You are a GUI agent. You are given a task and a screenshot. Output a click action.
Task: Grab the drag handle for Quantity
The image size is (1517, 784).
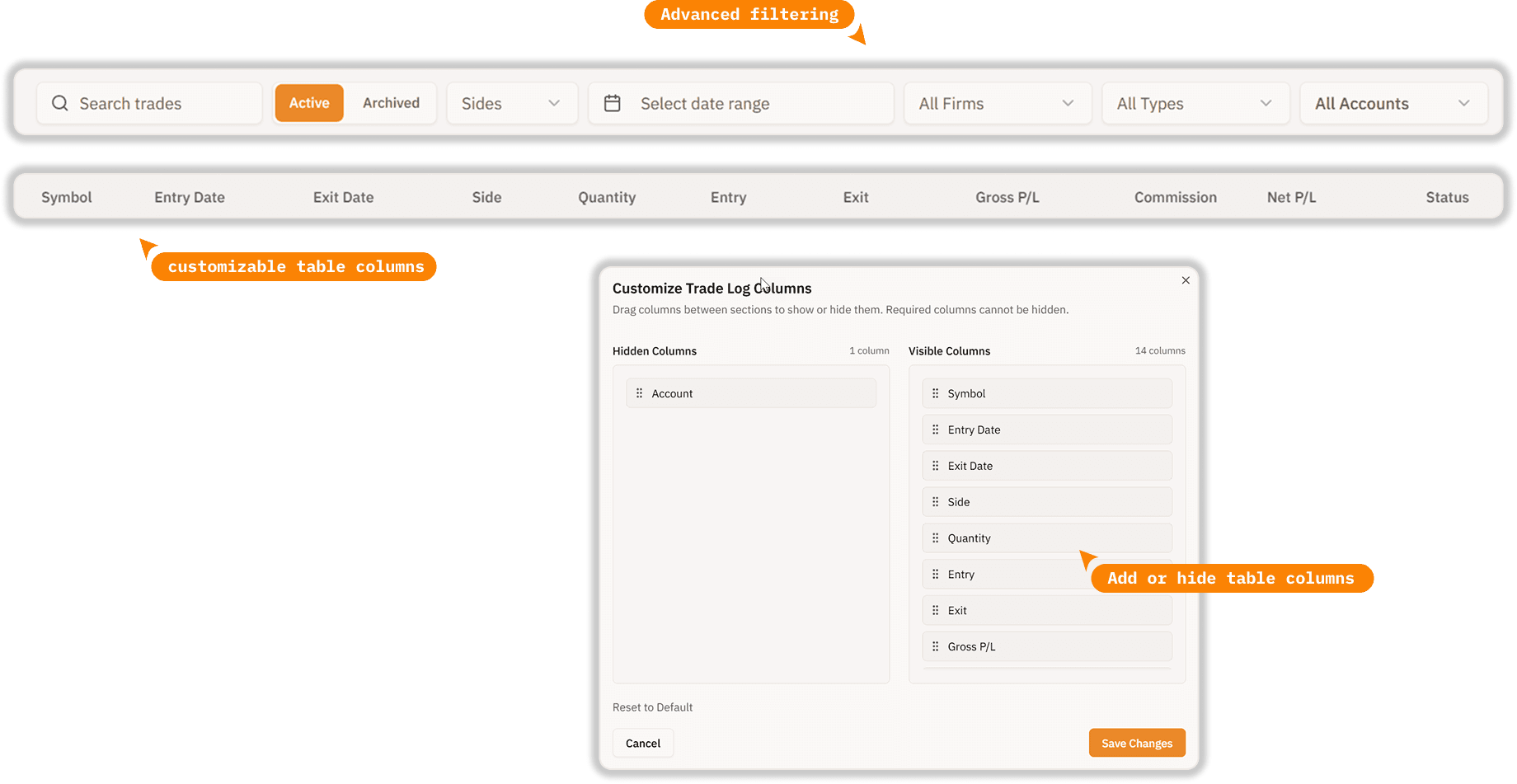pyautogui.click(x=935, y=538)
